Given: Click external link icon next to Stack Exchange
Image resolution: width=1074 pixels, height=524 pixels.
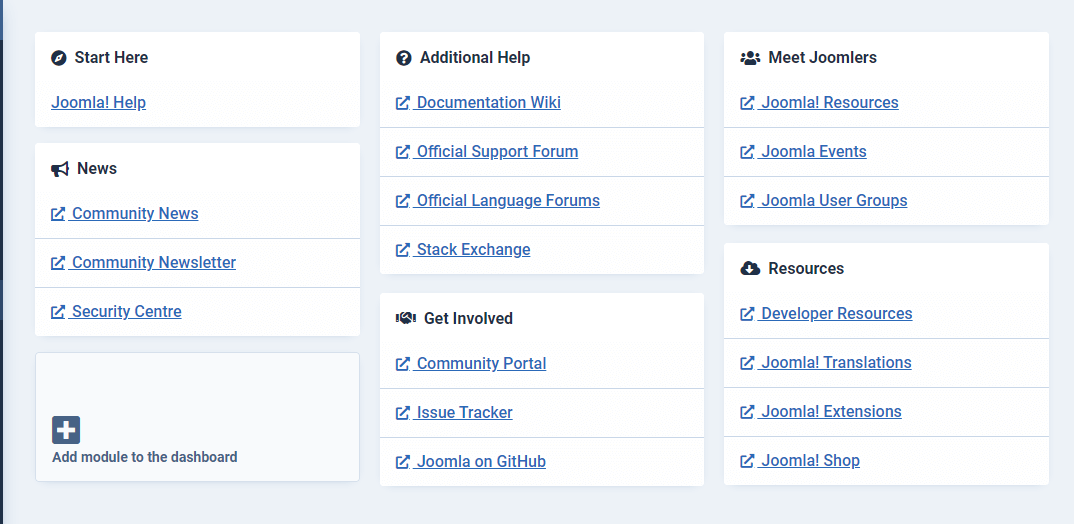Looking at the screenshot, I should [403, 249].
